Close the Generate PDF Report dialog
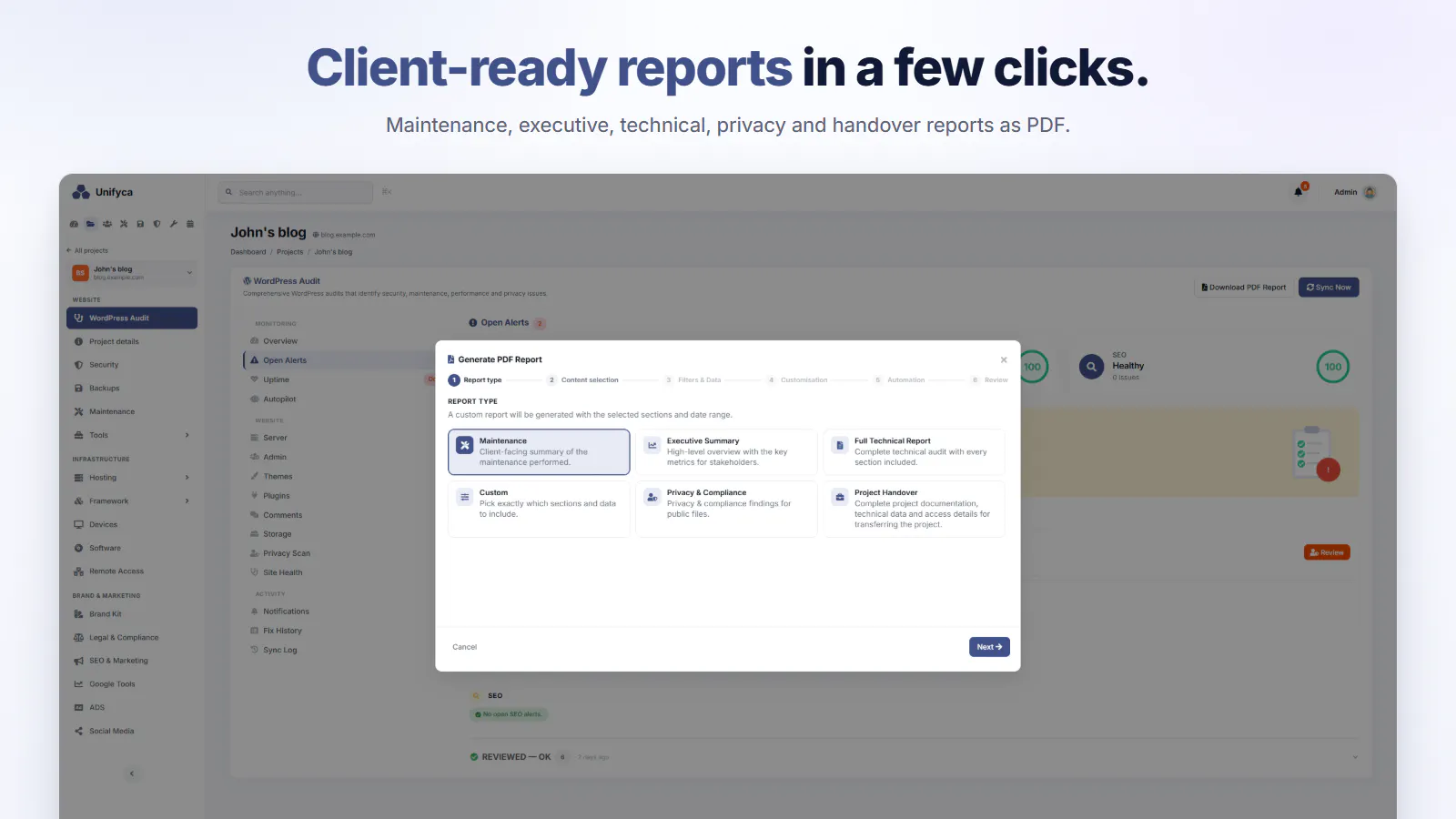Screen dimensions: 1456x819 [x=1004, y=360]
